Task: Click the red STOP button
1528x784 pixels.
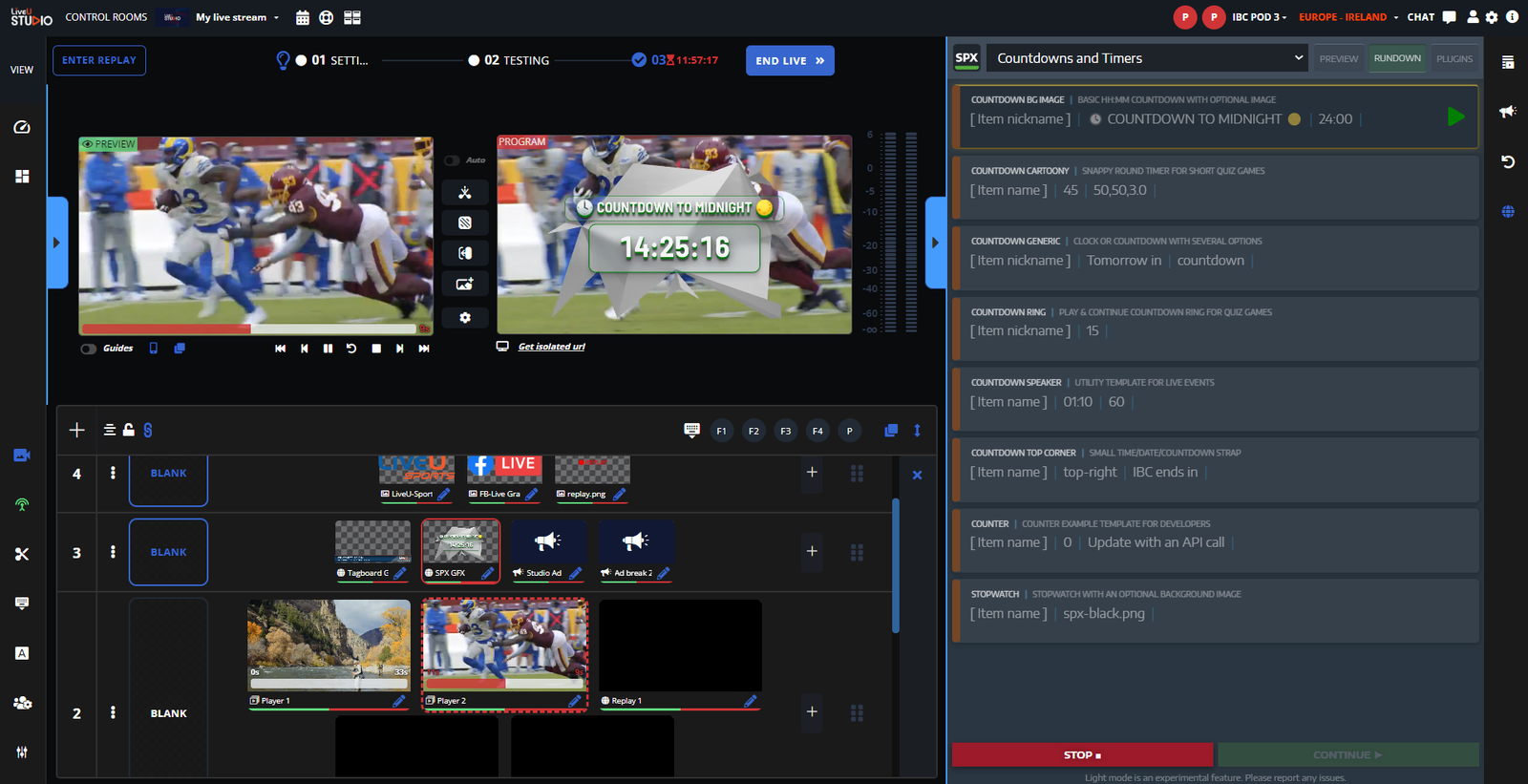Action: 1082,754
